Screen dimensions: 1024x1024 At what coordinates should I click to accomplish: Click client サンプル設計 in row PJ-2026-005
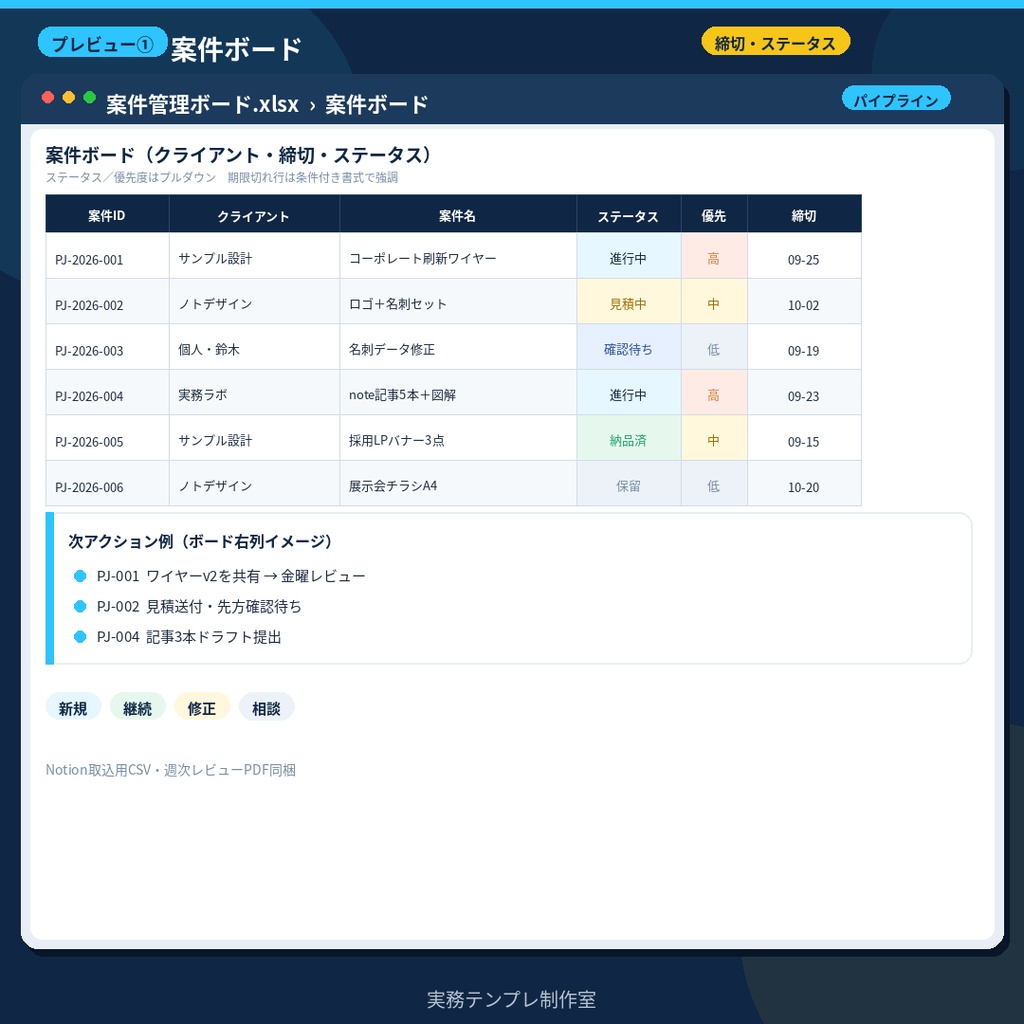click(254, 438)
